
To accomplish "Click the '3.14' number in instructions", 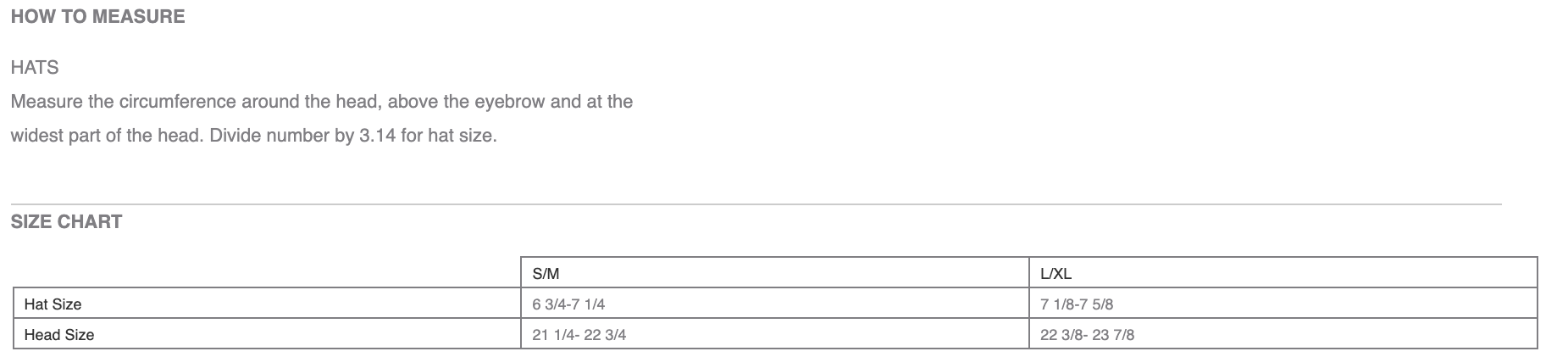I will [377, 136].
